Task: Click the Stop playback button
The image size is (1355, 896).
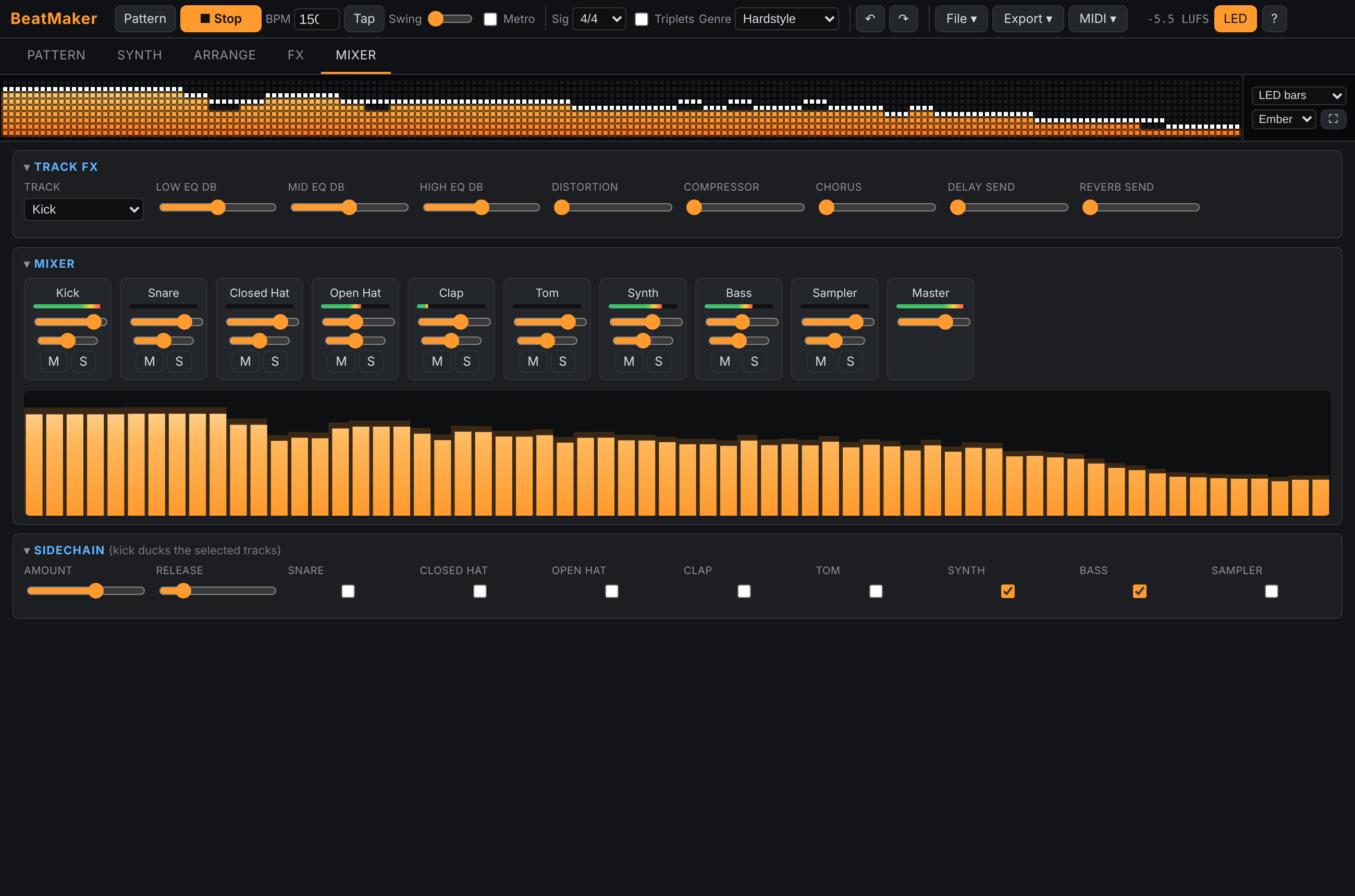Action: [x=220, y=19]
